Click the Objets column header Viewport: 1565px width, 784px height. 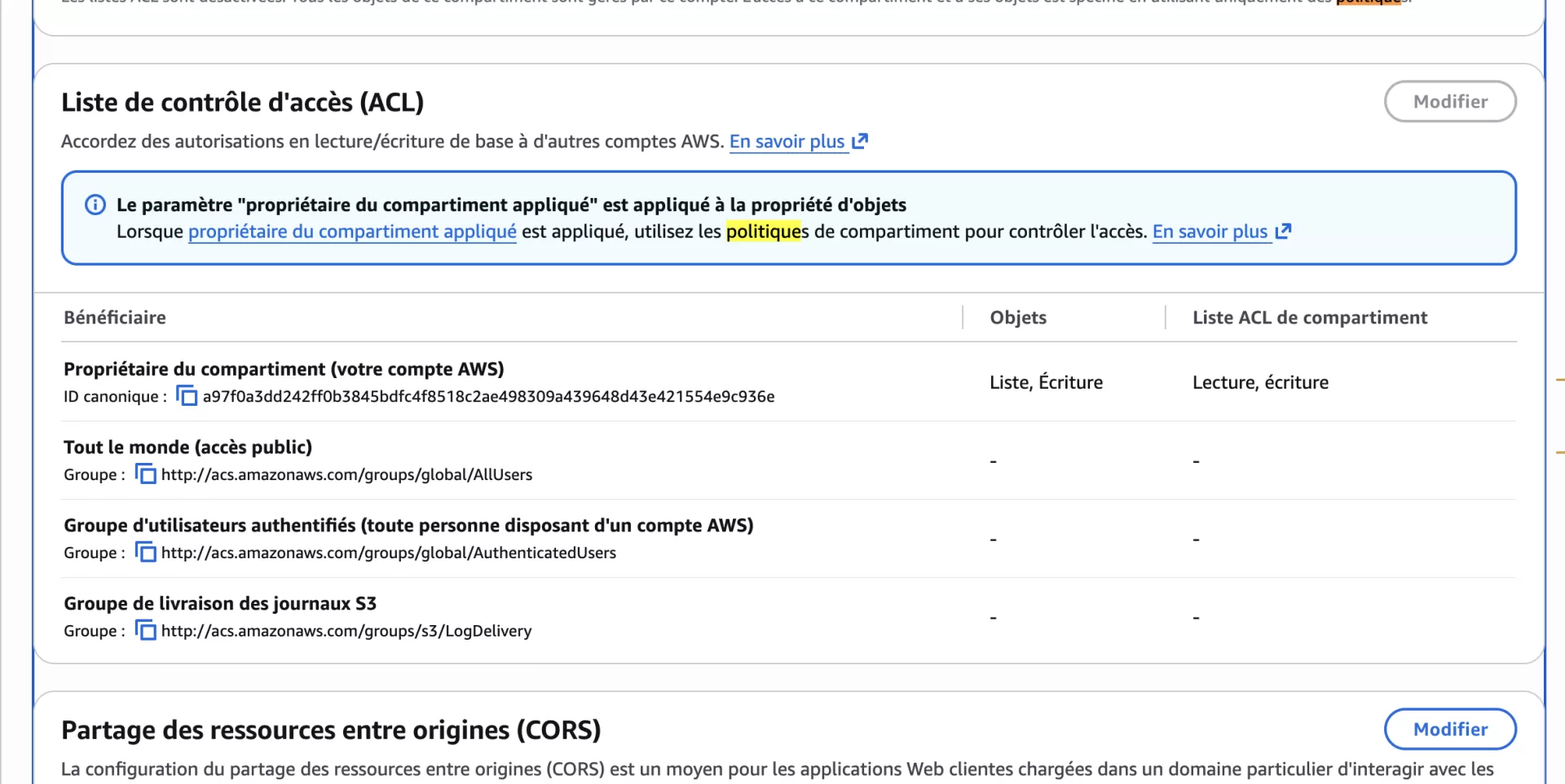pos(1018,318)
